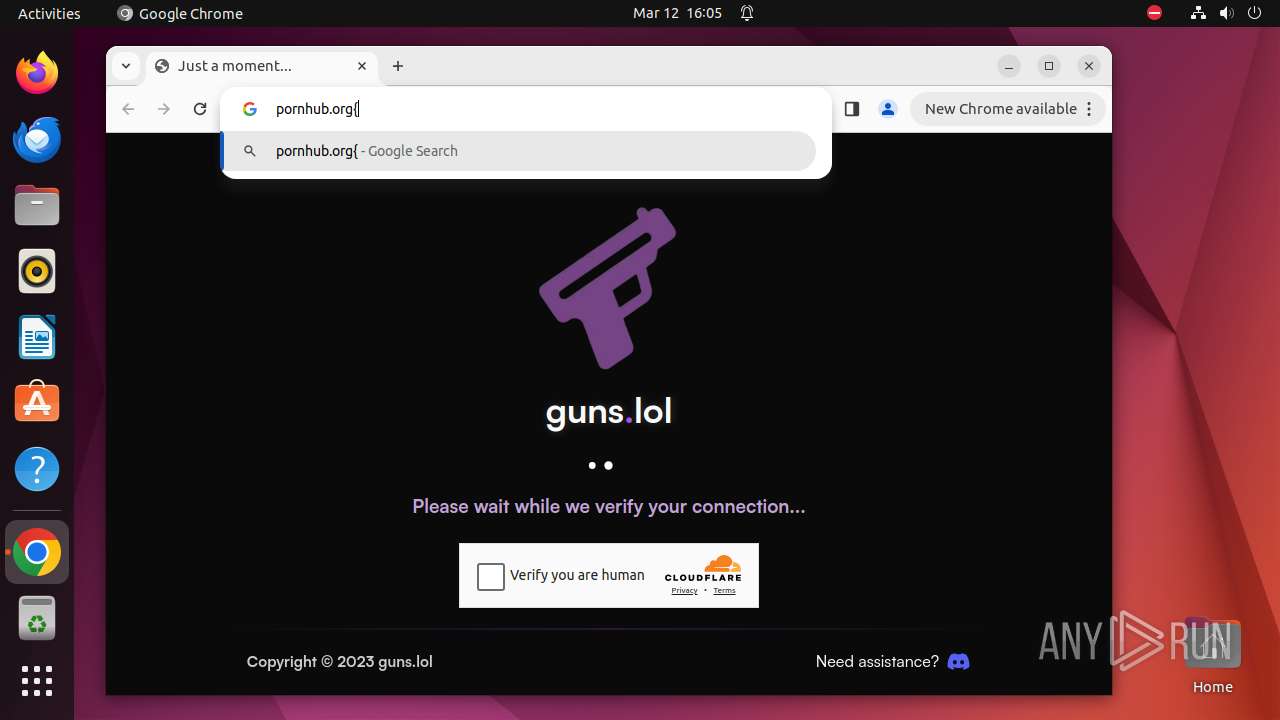Open Firefox from the dock
Viewport: 1280px width, 720px height.
point(37,73)
